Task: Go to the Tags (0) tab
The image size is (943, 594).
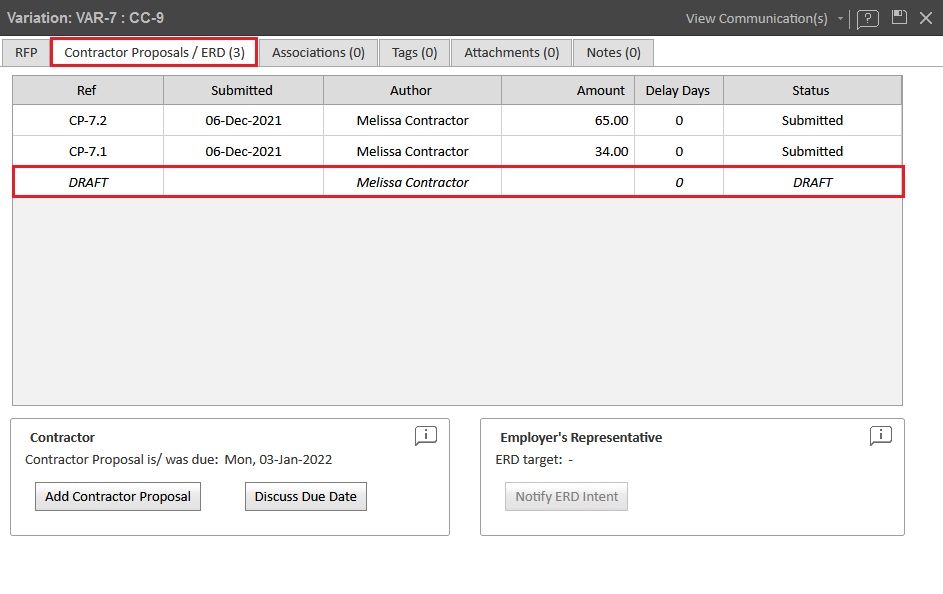Action: 414,52
